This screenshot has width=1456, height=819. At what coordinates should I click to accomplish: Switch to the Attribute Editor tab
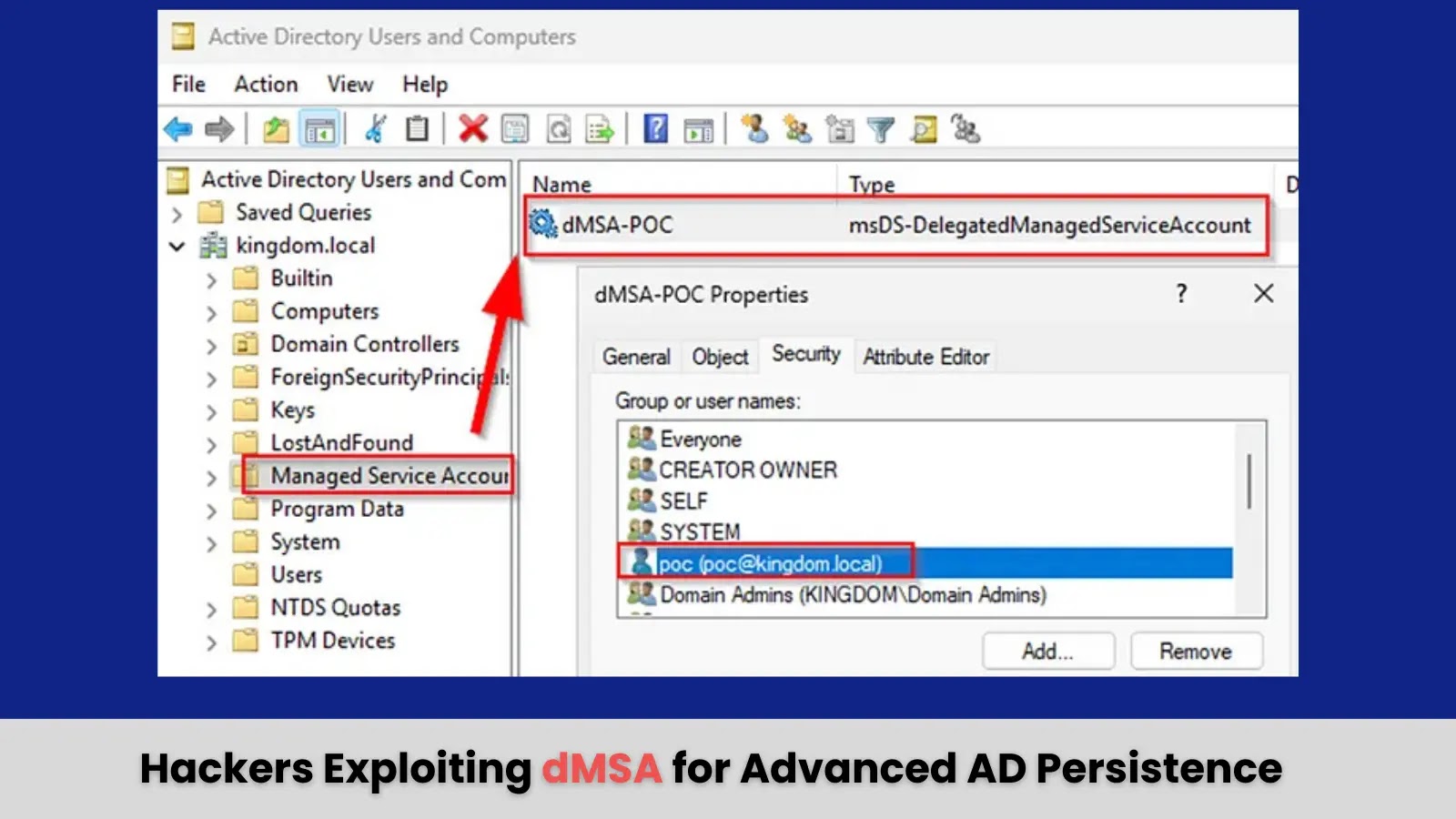925,357
